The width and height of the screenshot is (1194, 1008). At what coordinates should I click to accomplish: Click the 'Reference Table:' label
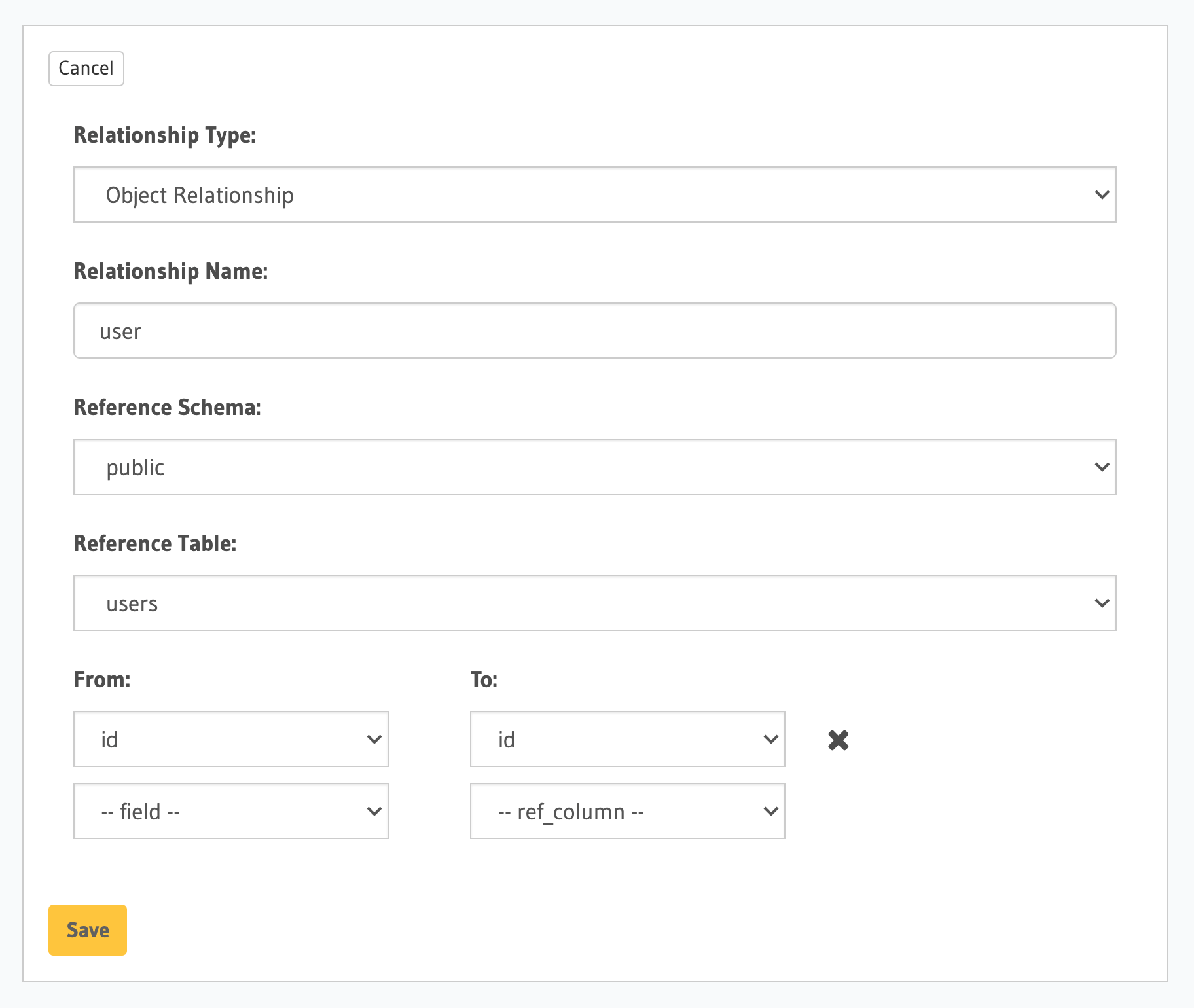(155, 543)
